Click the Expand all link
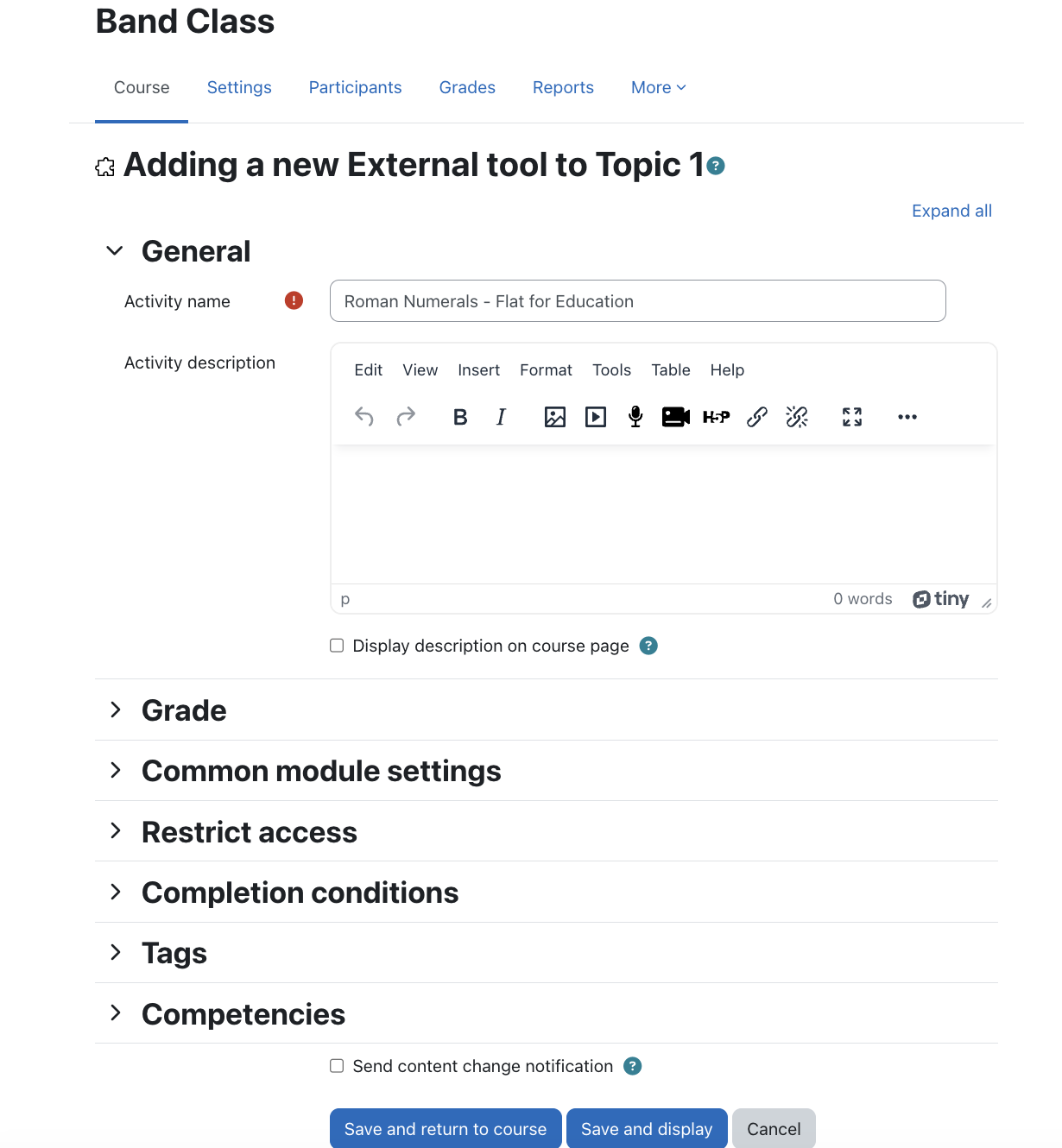This screenshot has width=1062, height=1148. [951, 211]
